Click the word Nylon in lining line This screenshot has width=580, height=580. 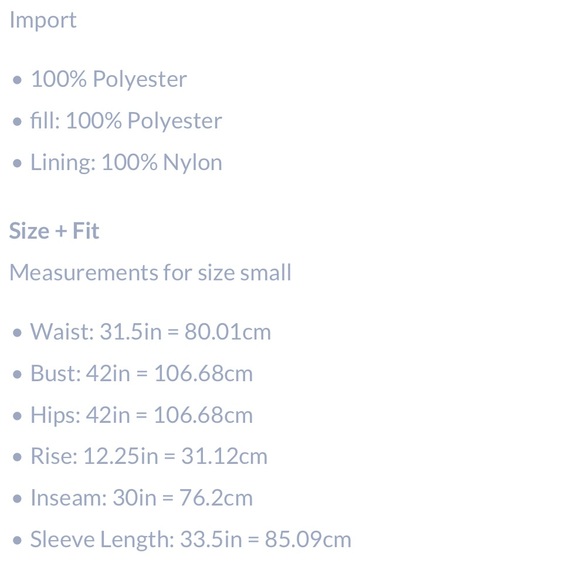point(192,163)
